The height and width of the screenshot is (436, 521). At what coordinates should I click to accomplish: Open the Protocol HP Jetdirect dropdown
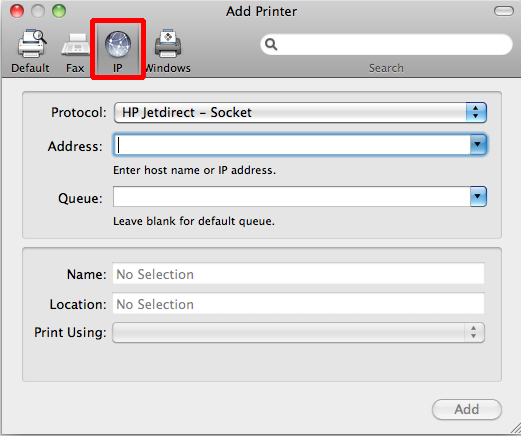(300, 112)
